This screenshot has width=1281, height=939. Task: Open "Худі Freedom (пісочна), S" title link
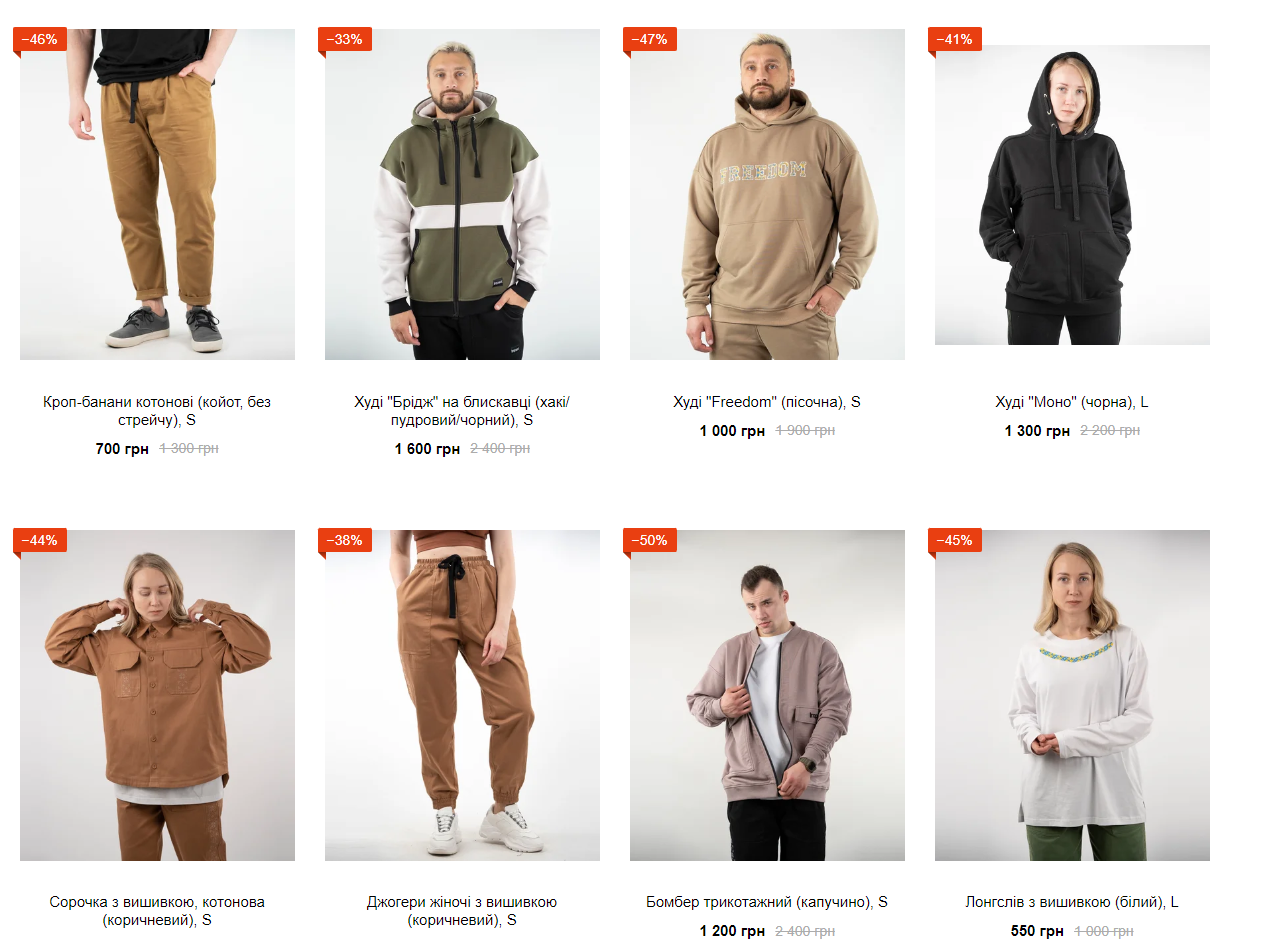(x=767, y=402)
